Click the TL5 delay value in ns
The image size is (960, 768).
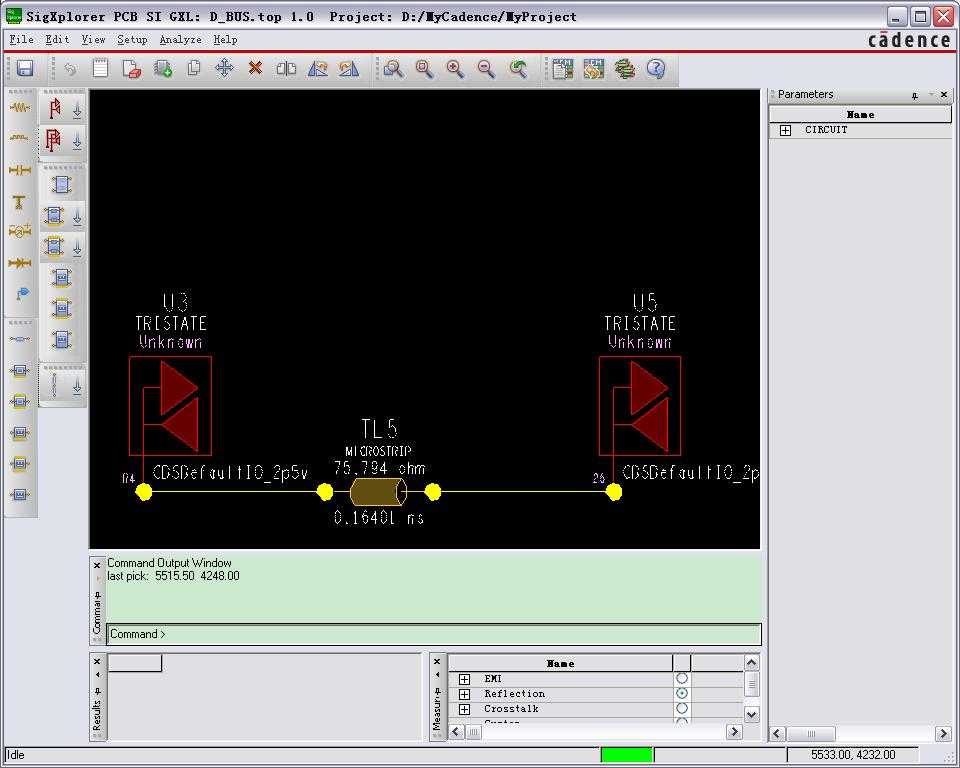click(379, 518)
